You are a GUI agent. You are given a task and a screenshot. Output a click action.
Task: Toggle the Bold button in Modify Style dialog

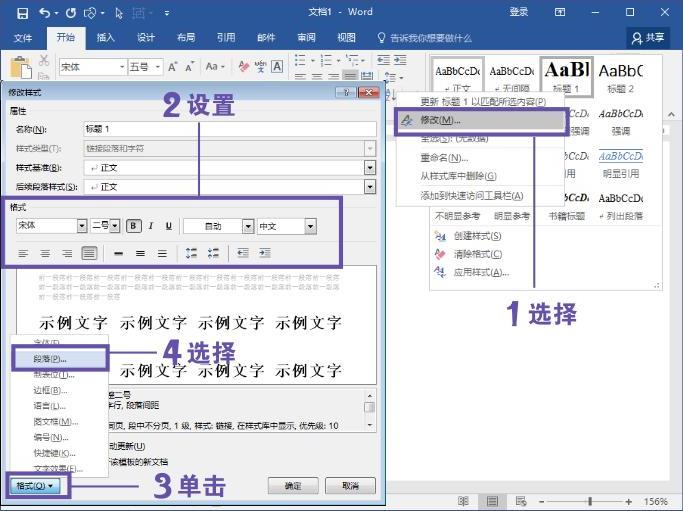133,226
